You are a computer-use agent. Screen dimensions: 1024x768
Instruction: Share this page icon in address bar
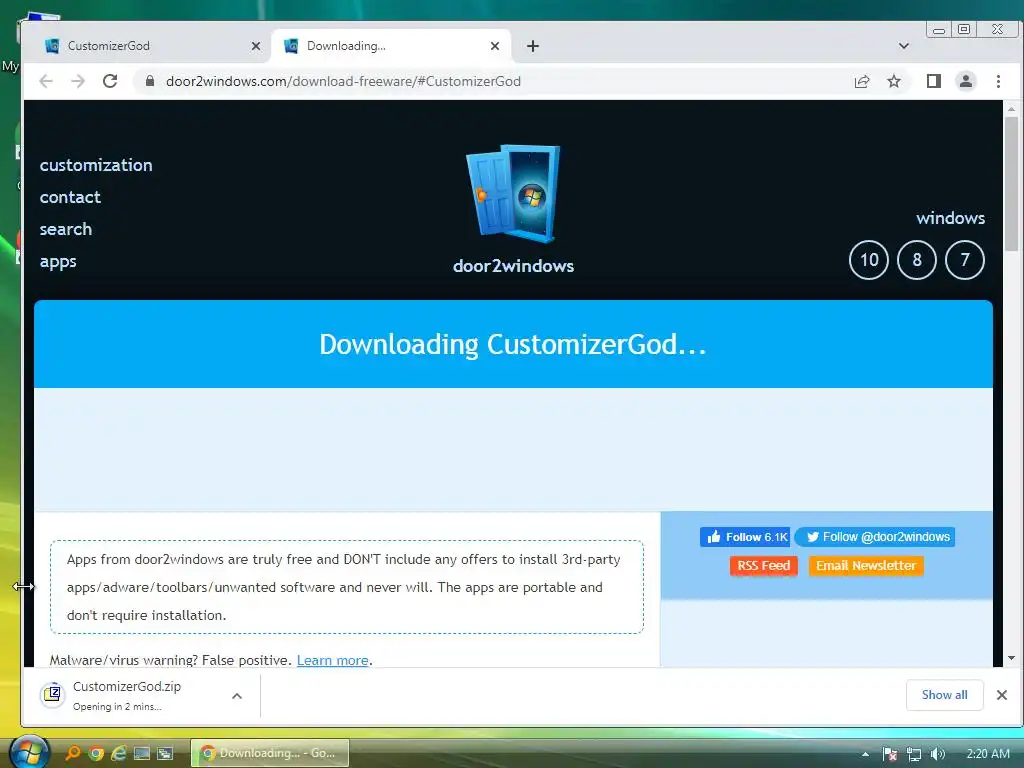(861, 81)
